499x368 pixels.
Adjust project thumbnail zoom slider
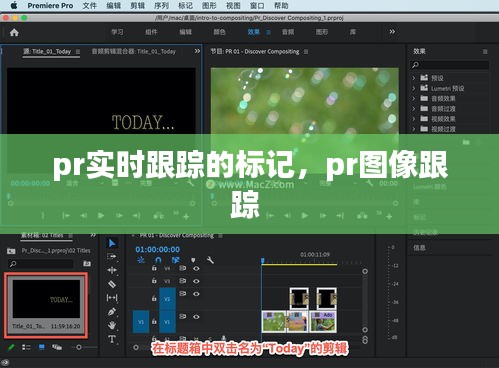[79, 347]
